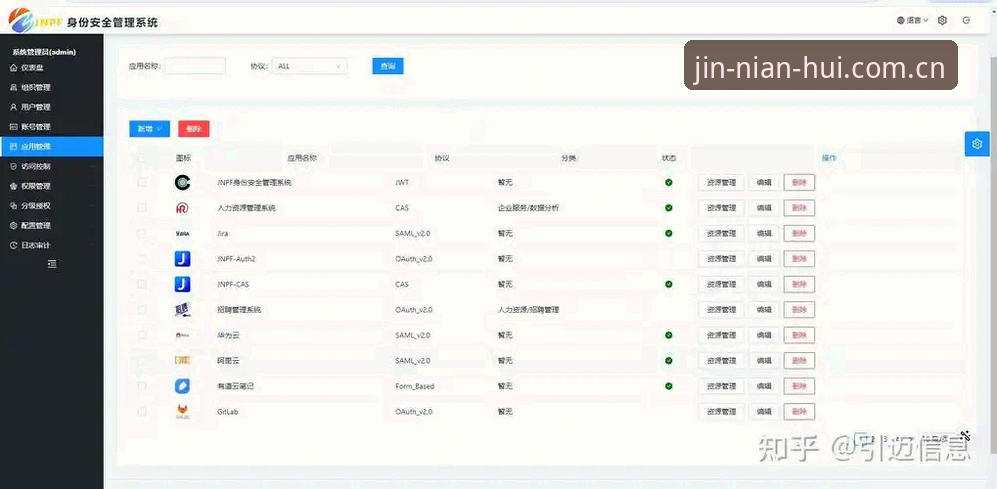Image resolution: width=997 pixels, height=489 pixels.
Task: Click 删除 for 招聘管理系统 row
Action: pyautogui.click(x=799, y=310)
